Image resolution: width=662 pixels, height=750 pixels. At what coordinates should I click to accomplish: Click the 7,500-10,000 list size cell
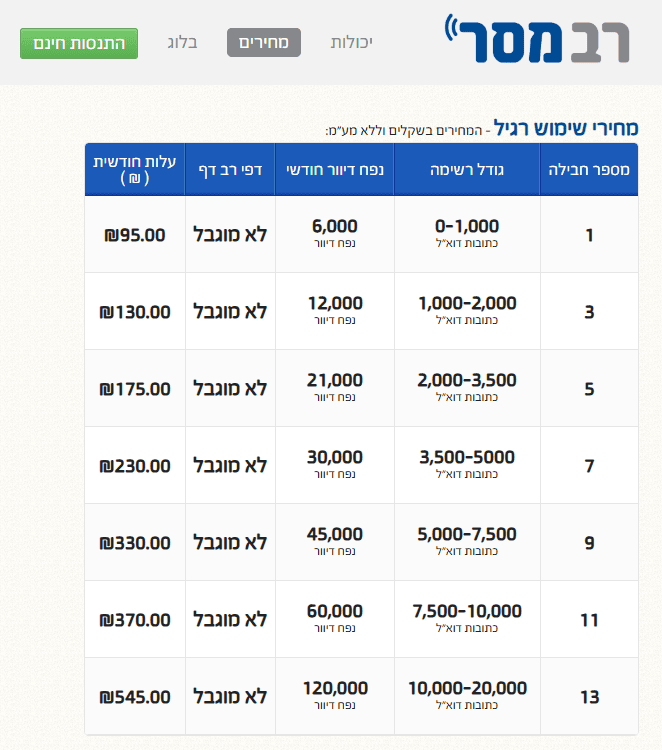[467, 619]
